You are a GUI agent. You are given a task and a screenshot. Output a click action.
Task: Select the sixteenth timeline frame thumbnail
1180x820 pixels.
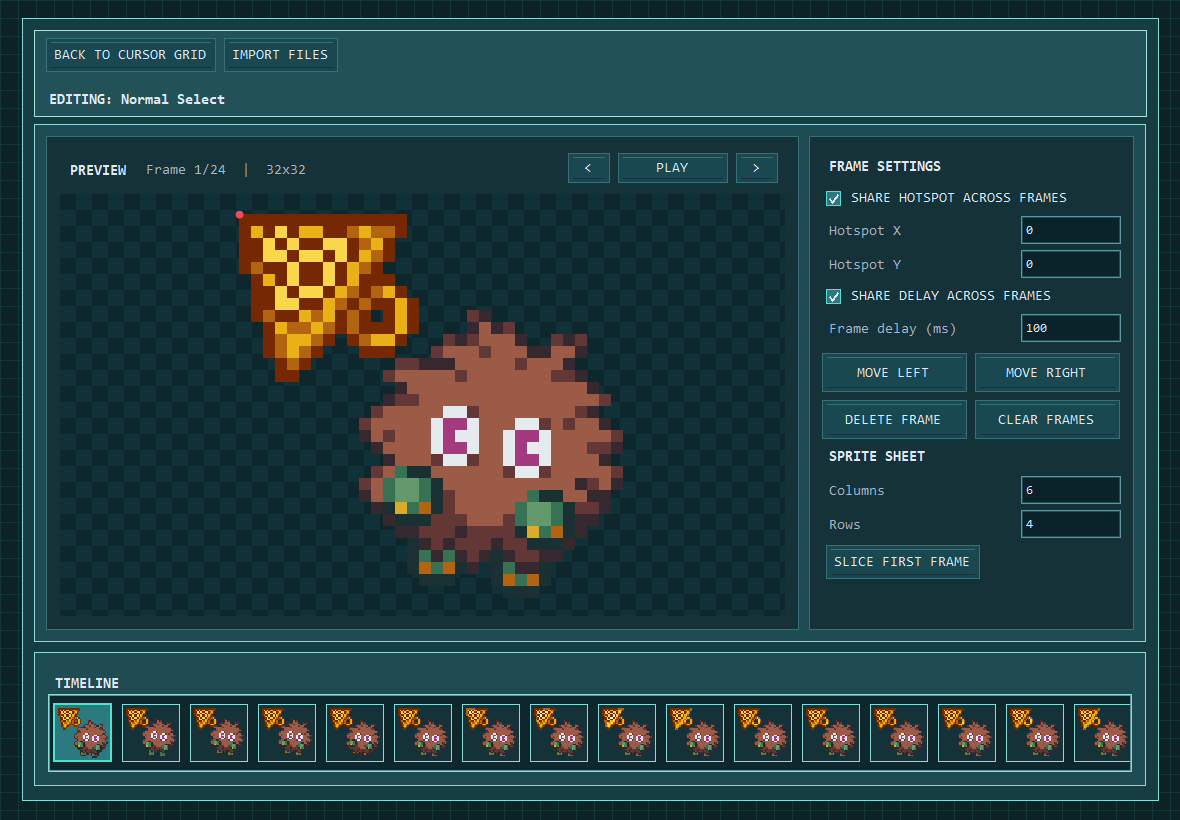[1102, 733]
